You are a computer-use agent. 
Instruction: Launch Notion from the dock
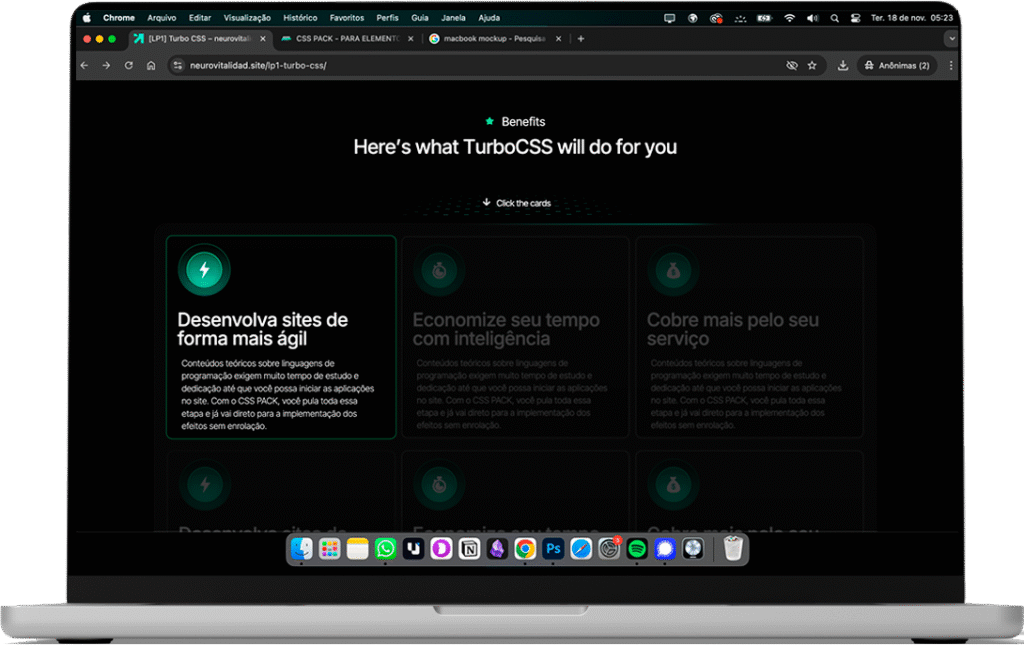click(469, 549)
